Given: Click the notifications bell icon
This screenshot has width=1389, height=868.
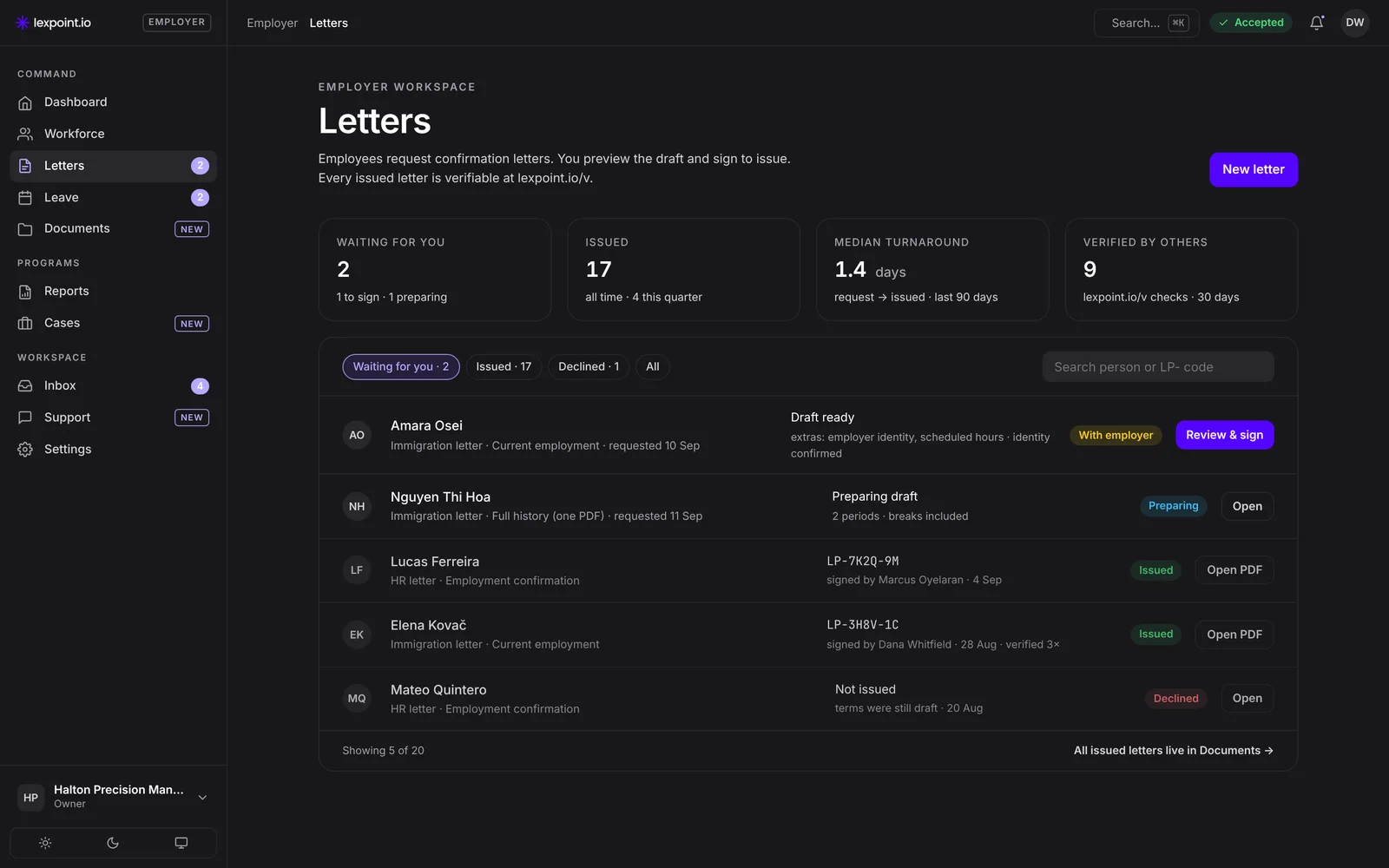Looking at the screenshot, I should click(x=1317, y=23).
